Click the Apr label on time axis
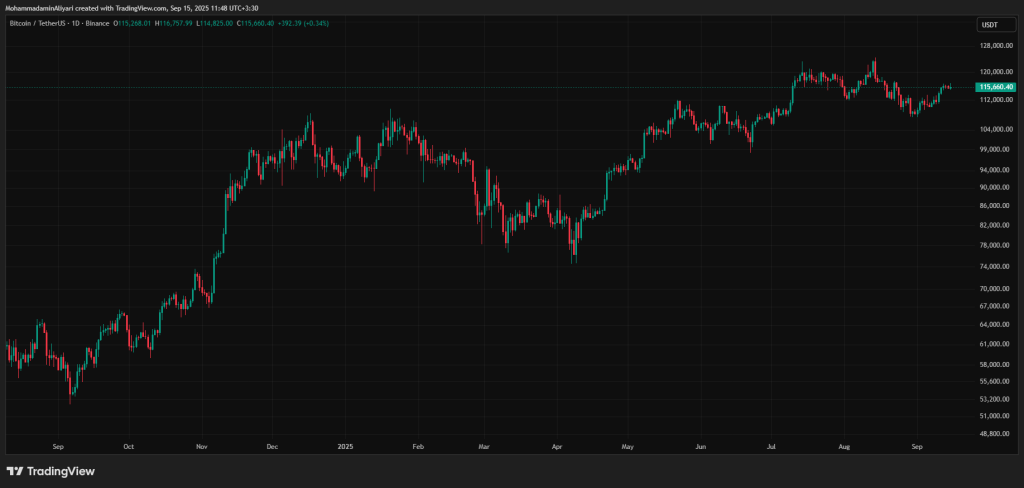The image size is (1024, 488). coord(556,447)
